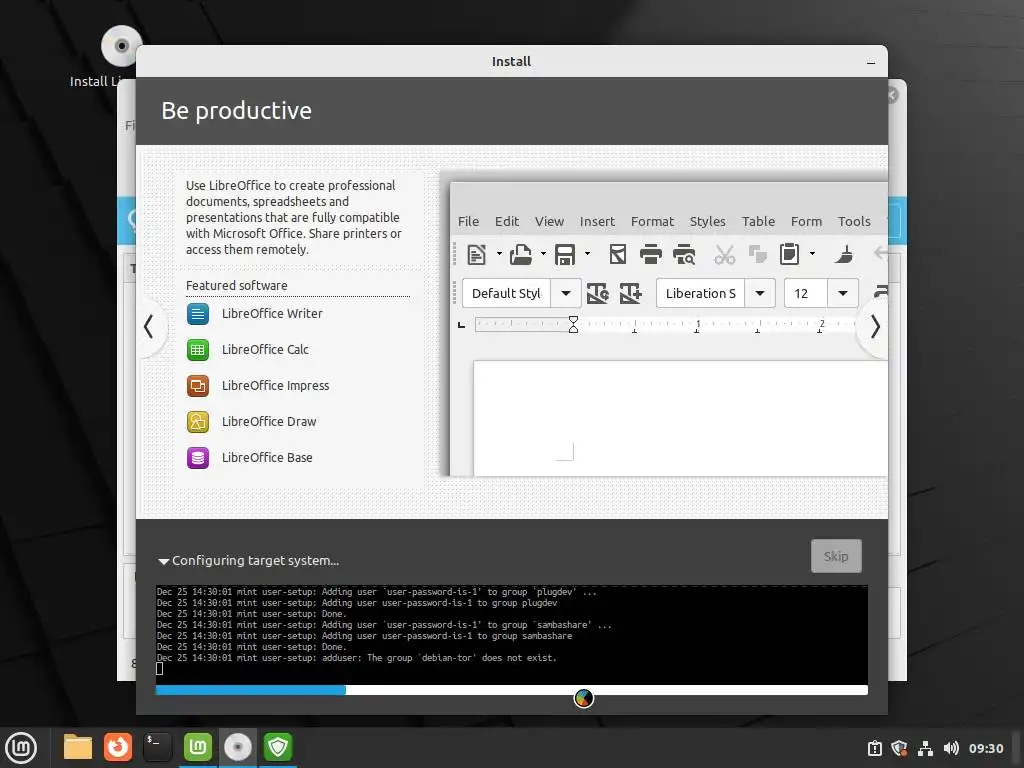Go to the next slide
The width and height of the screenshot is (1024, 768).
(x=875, y=327)
